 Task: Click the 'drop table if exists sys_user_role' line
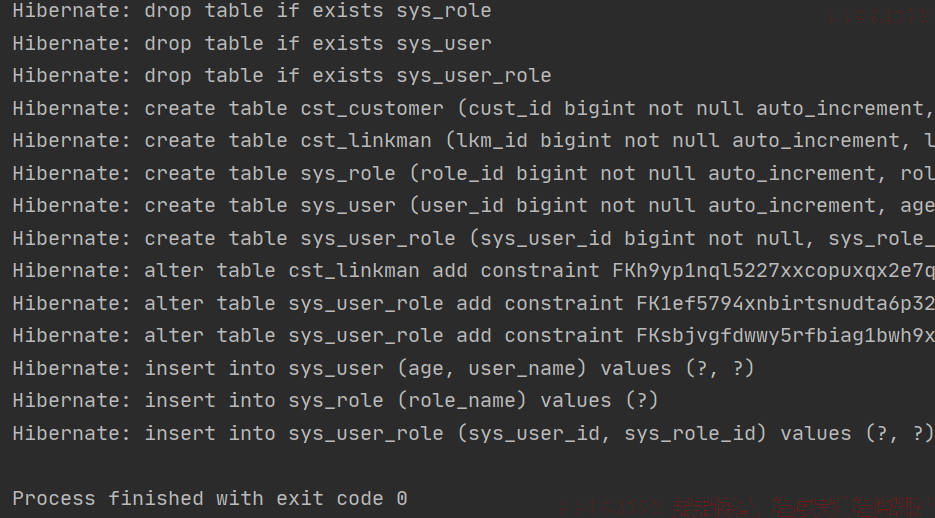tap(281, 76)
